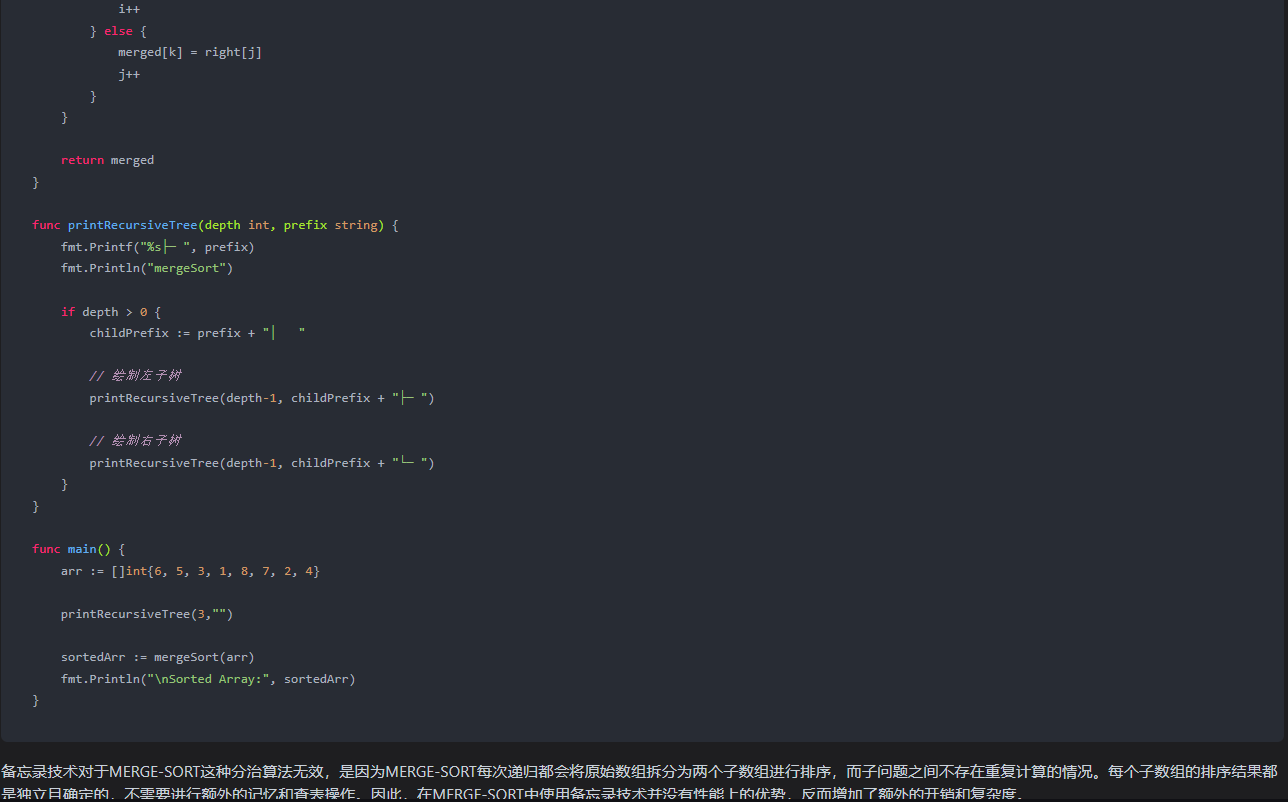Click the 'sortedArr := mergeSort(arr)' line

point(158,657)
